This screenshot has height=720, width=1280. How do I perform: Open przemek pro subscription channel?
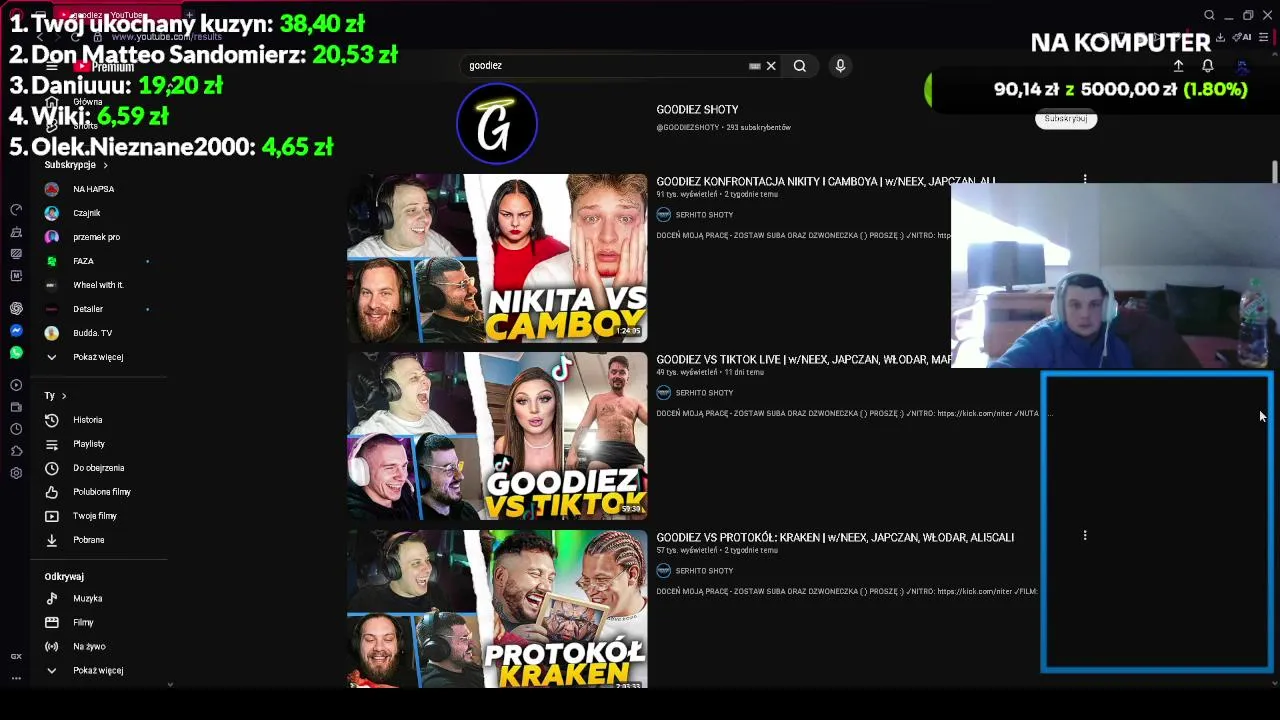[96, 237]
